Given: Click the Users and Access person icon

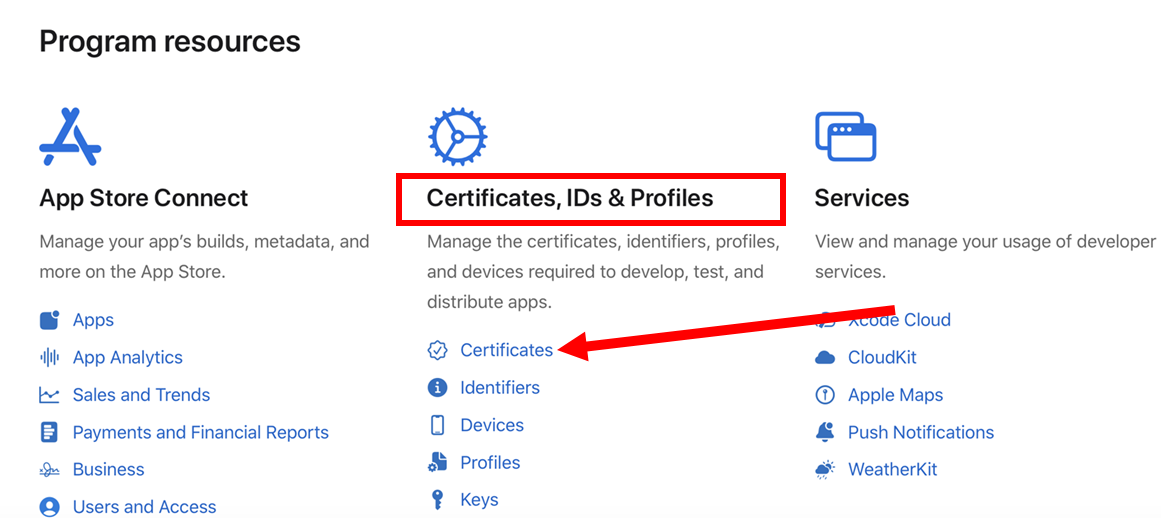Looking at the screenshot, I should coord(49,507).
